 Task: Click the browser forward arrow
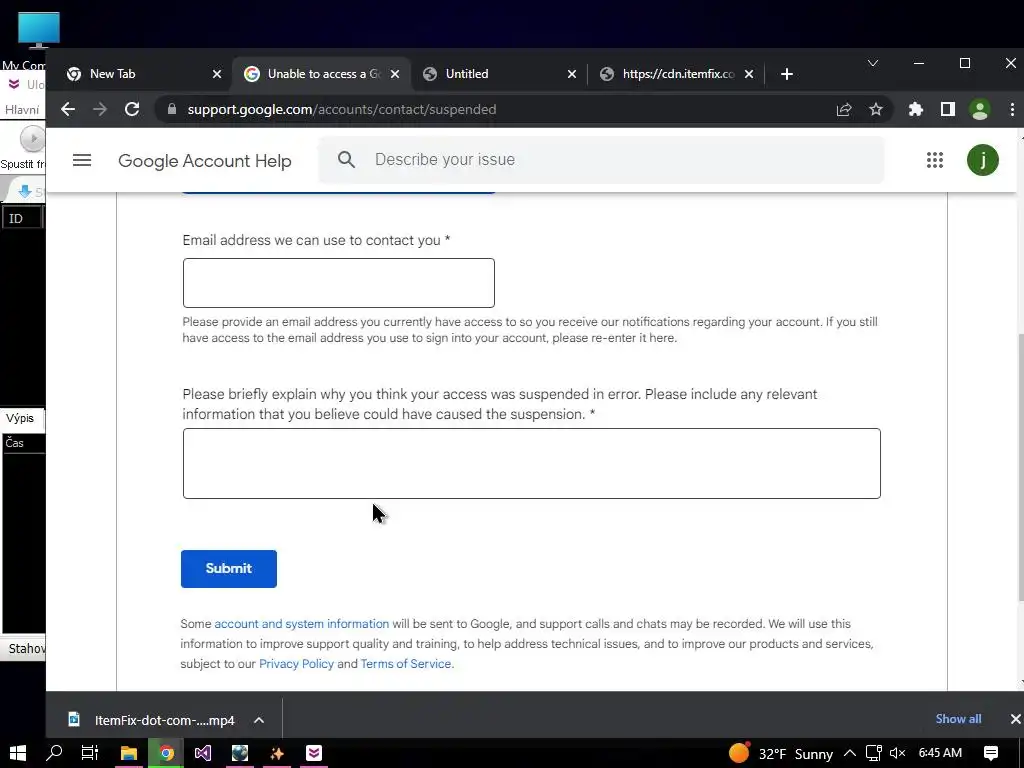(x=100, y=109)
